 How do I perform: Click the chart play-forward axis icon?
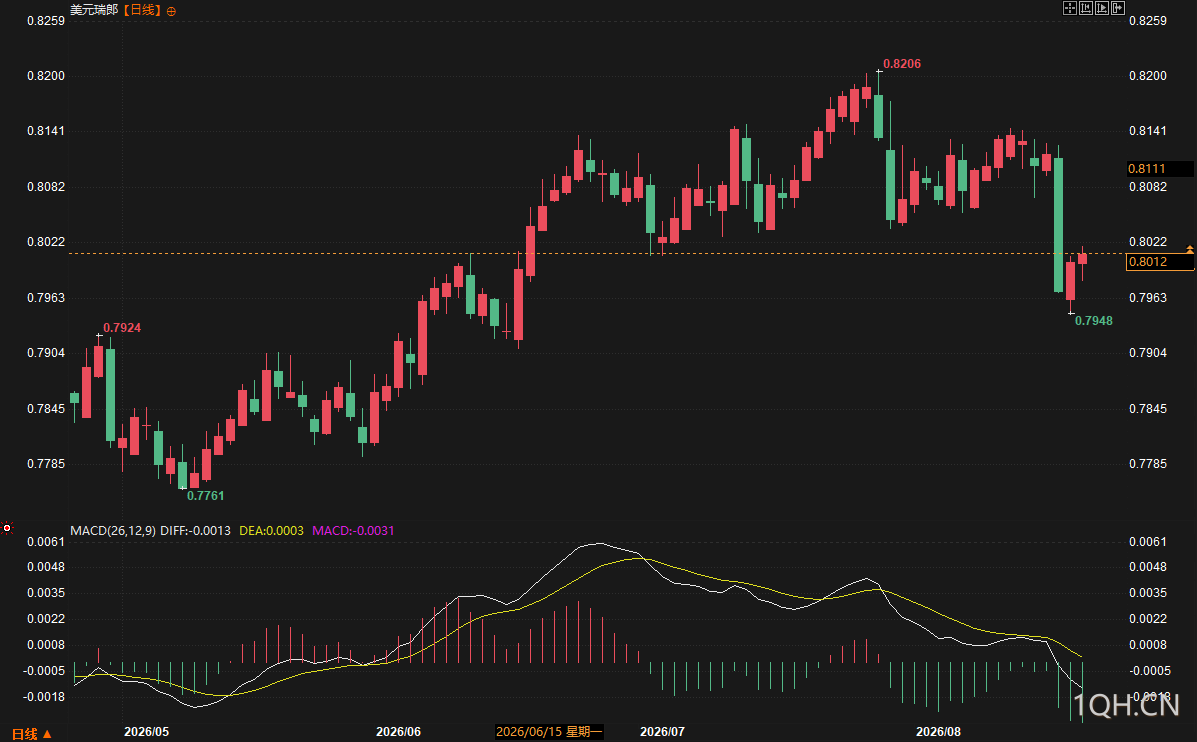(1102, 8)
